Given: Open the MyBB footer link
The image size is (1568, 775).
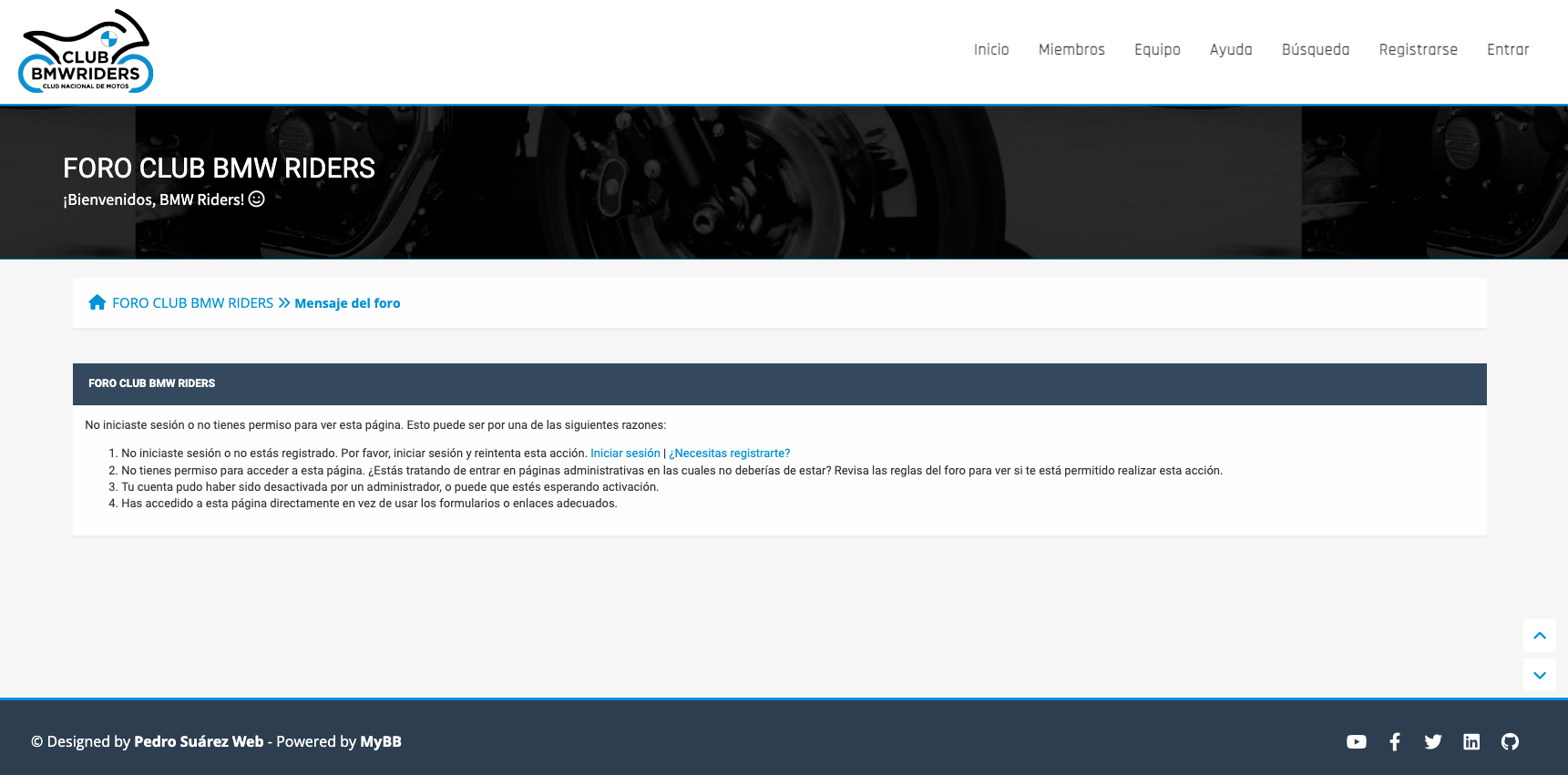Looking at the screenshot, I should pyautogui.click(x=381, y=741).
